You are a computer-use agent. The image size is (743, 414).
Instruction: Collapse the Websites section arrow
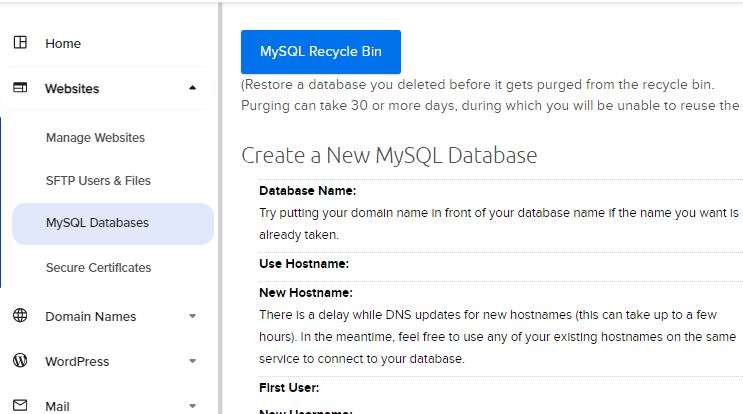tap(192, 88)
